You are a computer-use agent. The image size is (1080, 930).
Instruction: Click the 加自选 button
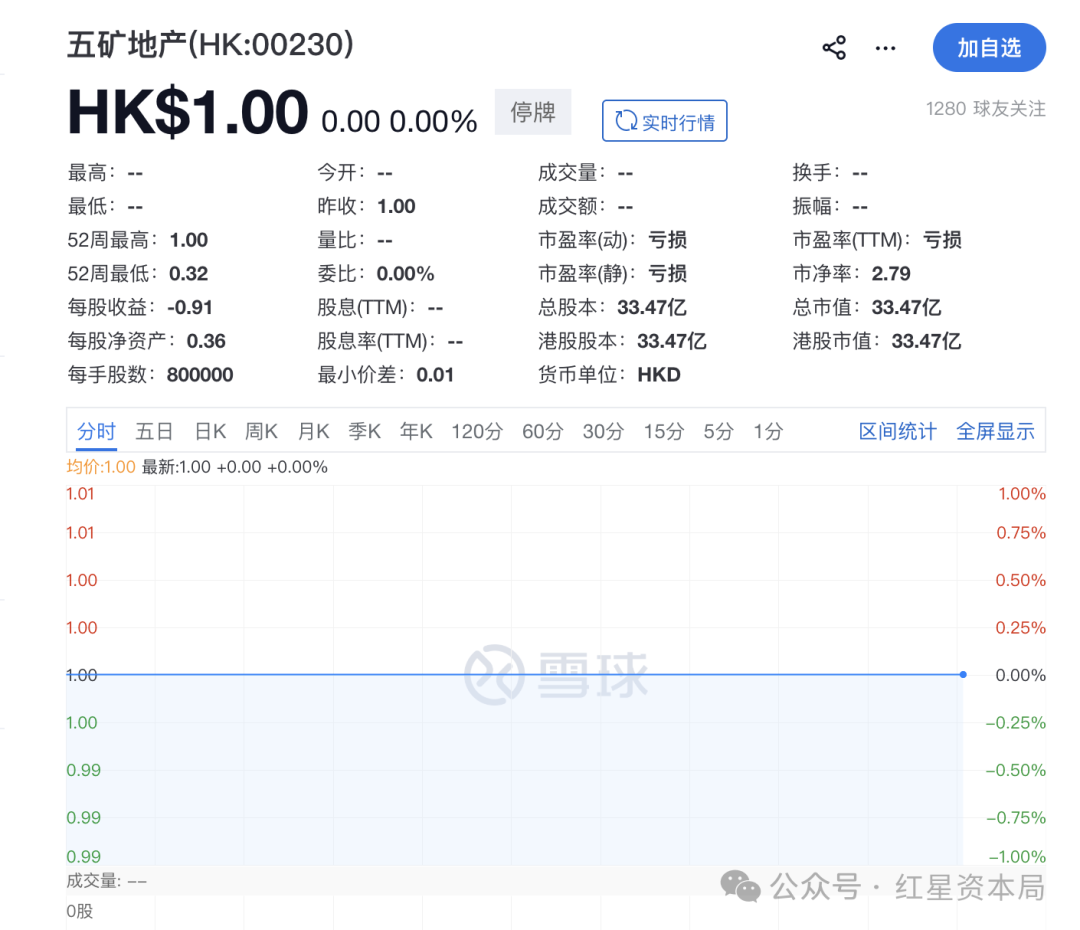coord(988,48)
